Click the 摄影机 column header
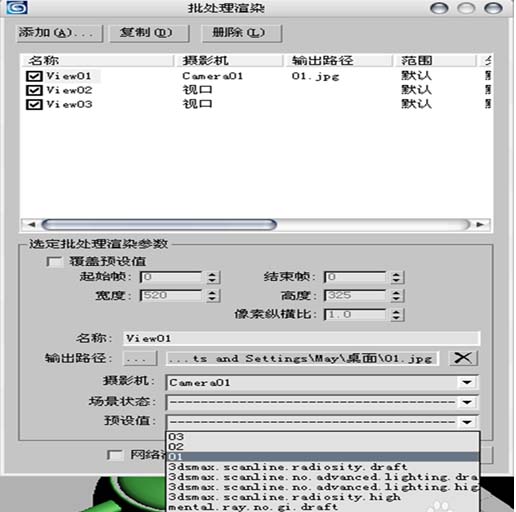516x512 pixels. click(228, 61)
